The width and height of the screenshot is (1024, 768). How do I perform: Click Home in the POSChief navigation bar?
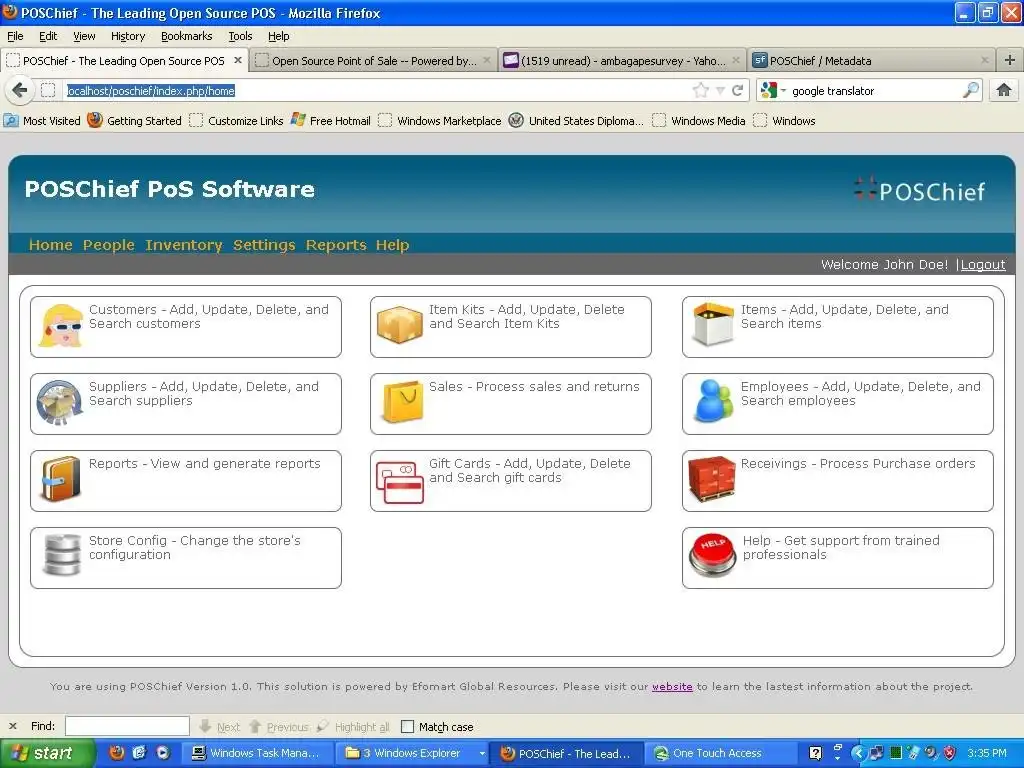(x=50, y=244)
